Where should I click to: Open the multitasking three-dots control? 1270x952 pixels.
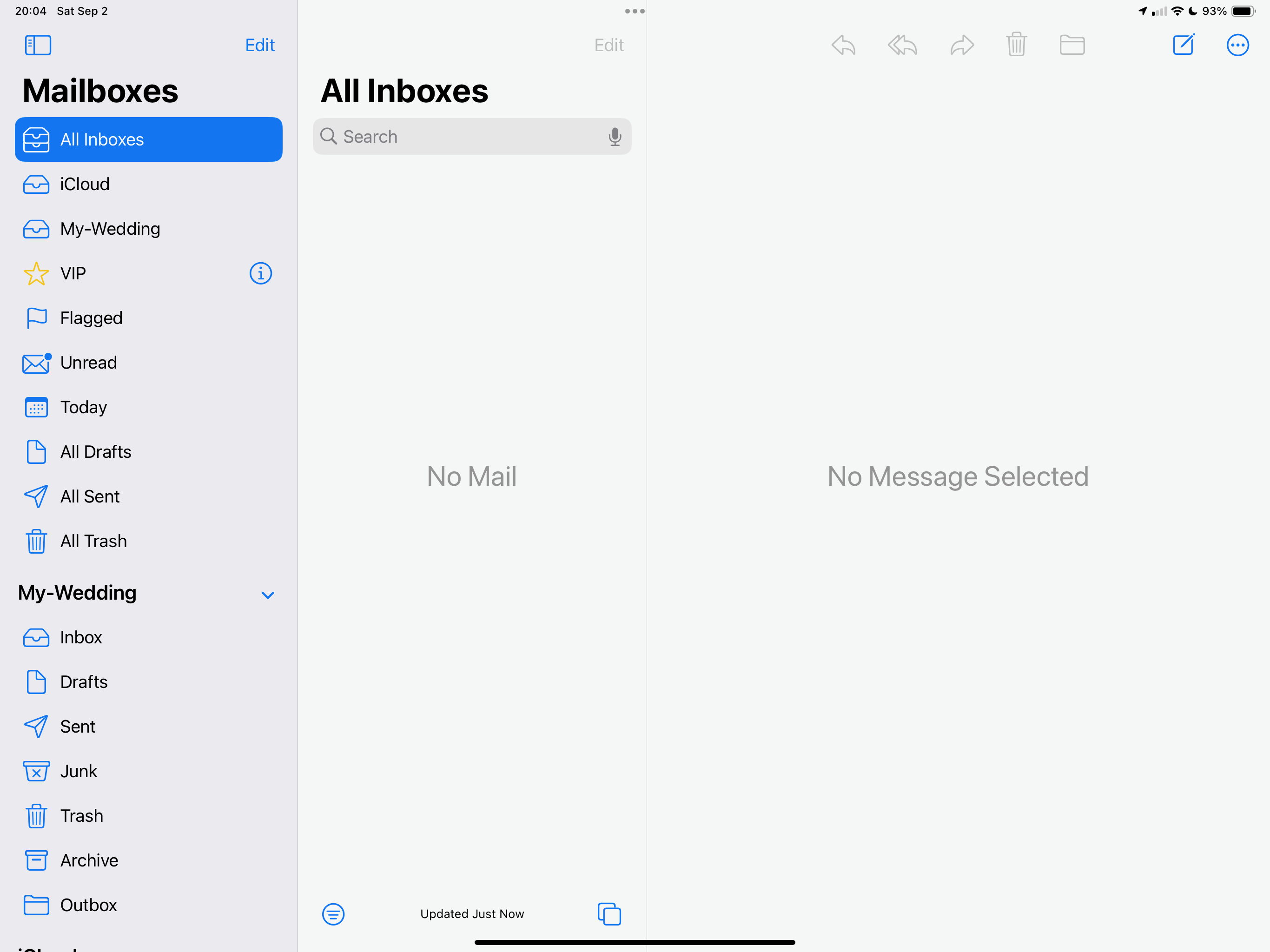(x=635, y=11)
